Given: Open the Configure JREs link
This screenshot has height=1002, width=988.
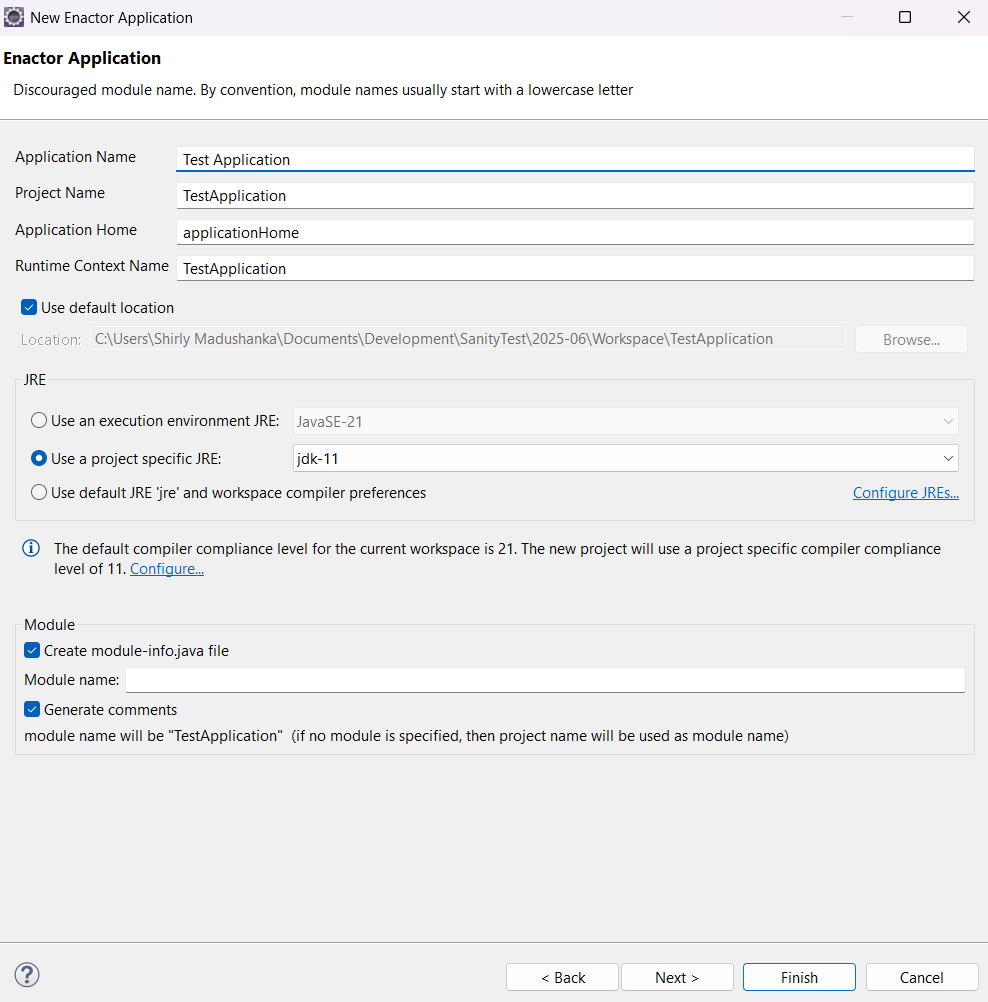Looking at the screenshot, I should coord(905,492).
